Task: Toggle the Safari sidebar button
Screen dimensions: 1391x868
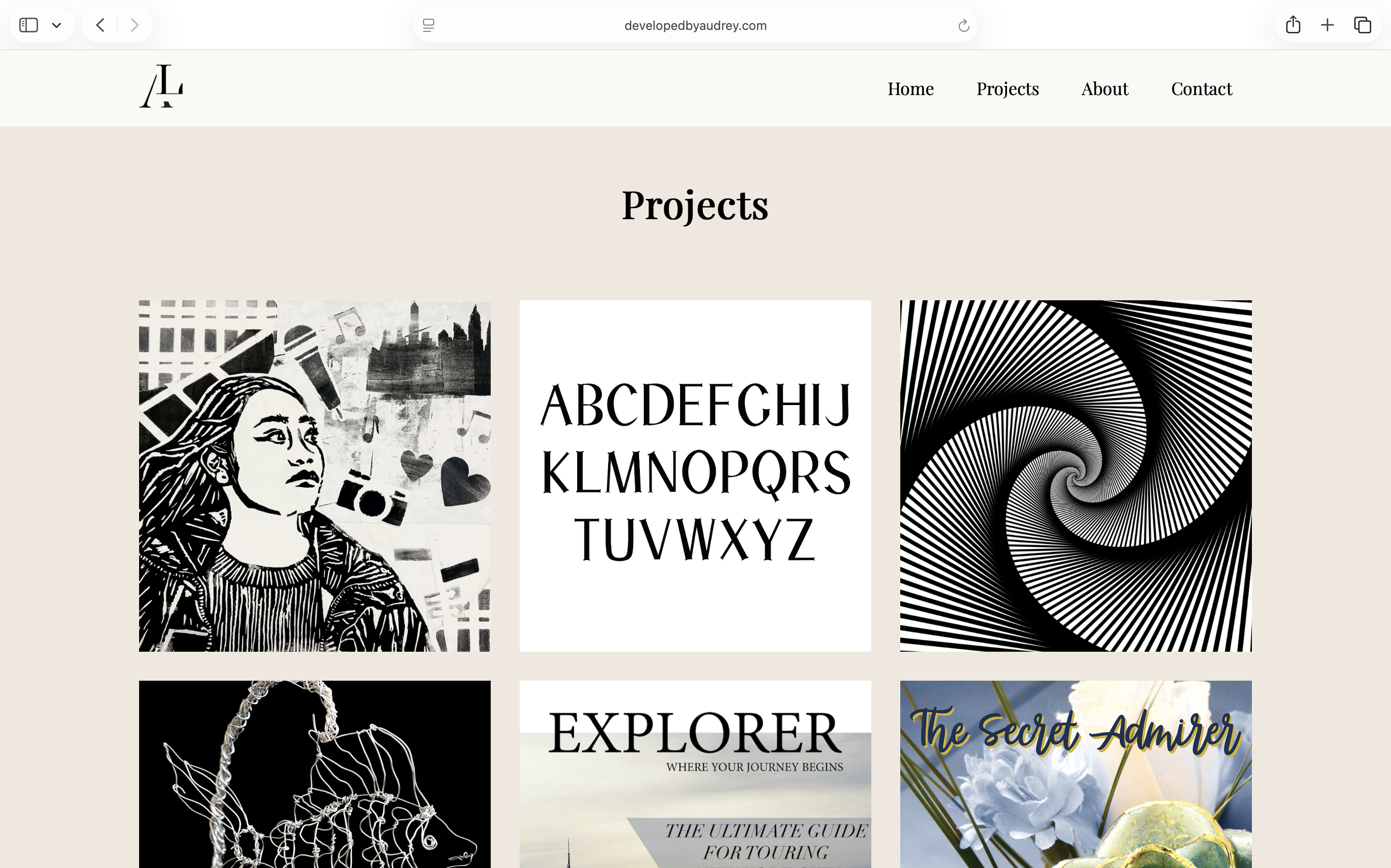Action: [28, 25]
